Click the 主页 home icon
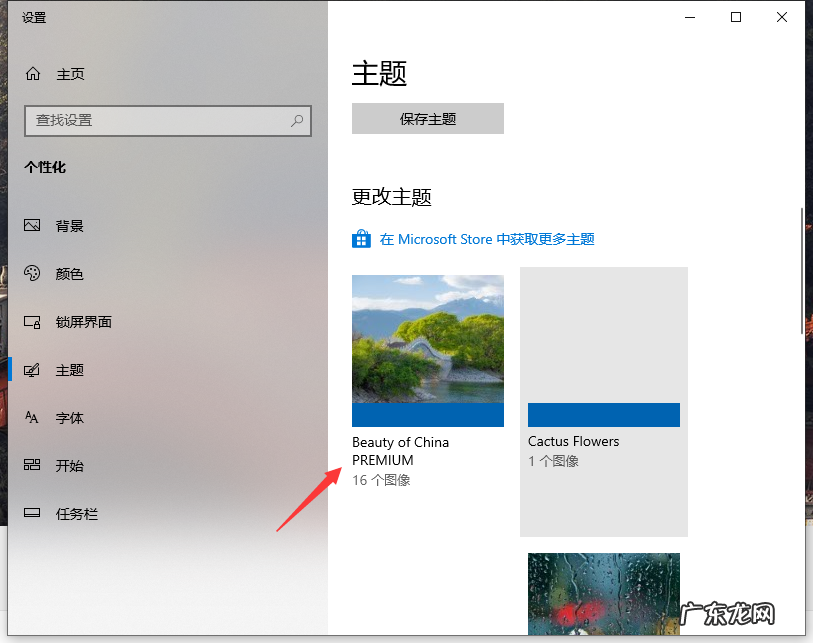 pyautogui.click(x=32, y=73)
